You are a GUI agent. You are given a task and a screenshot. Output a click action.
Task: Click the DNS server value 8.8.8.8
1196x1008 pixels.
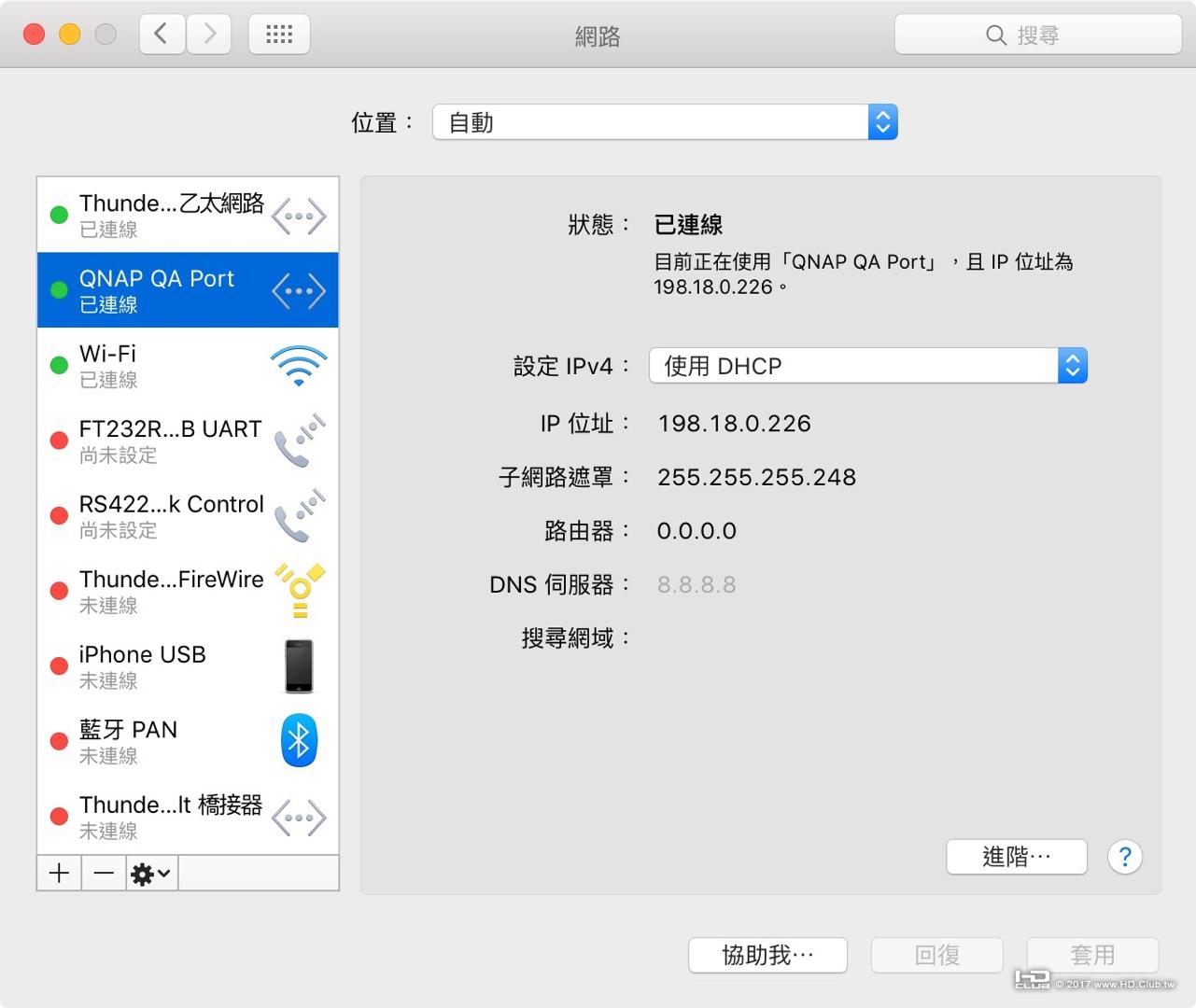point(696,585)
